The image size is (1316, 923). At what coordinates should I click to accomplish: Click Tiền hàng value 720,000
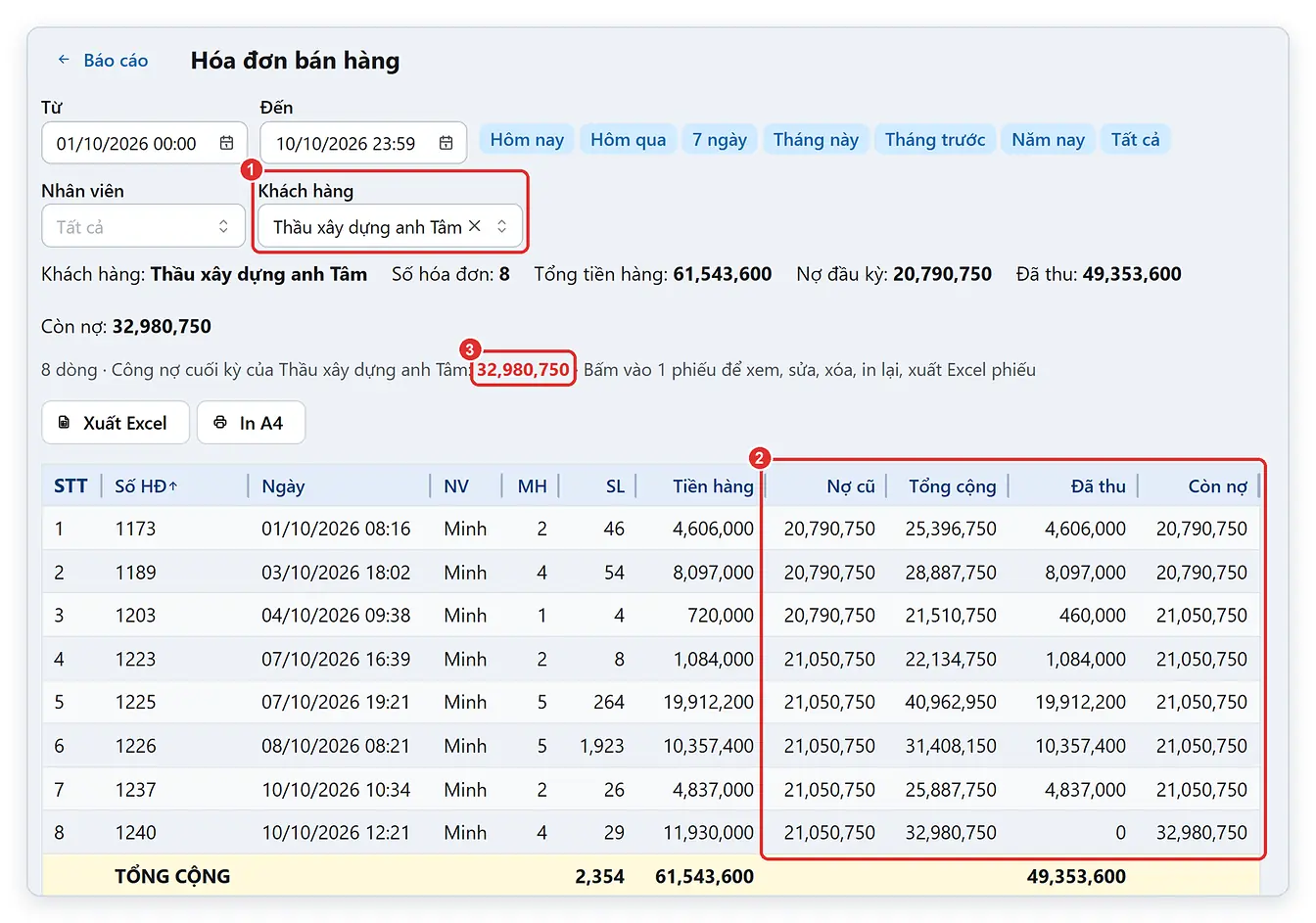[x=721, y=615]
